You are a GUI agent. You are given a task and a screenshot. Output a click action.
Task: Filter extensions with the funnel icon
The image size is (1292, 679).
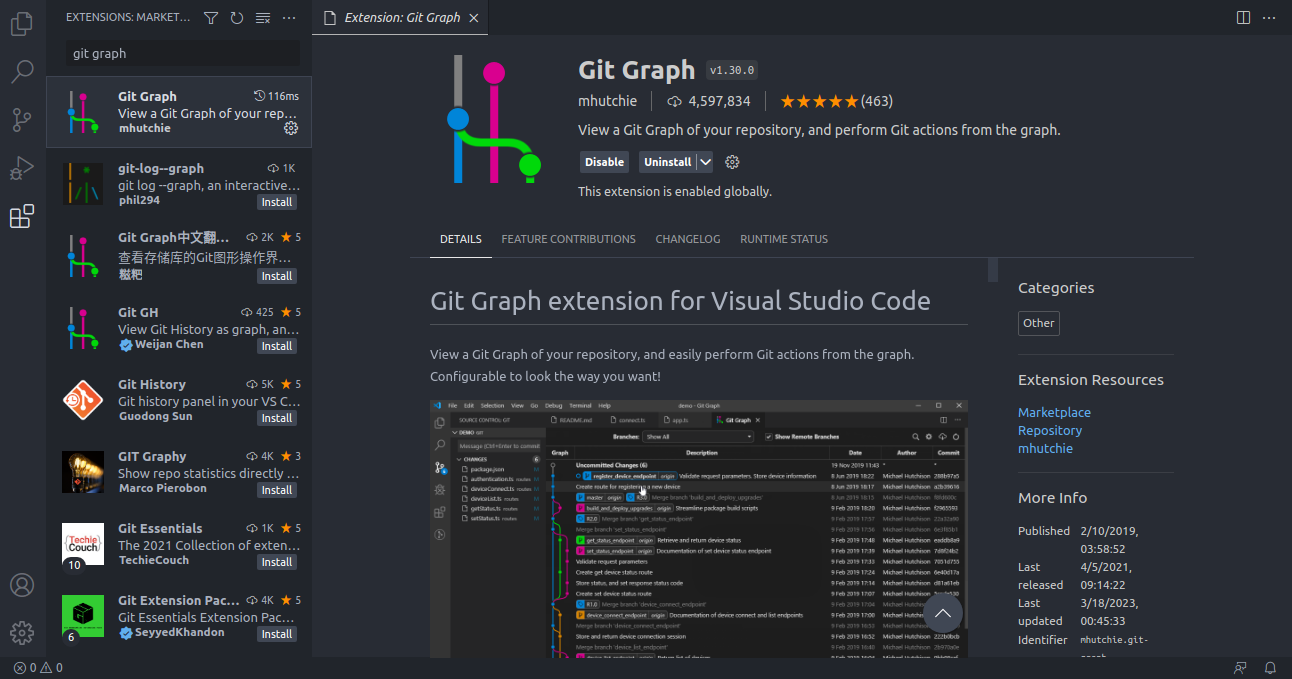211,18
